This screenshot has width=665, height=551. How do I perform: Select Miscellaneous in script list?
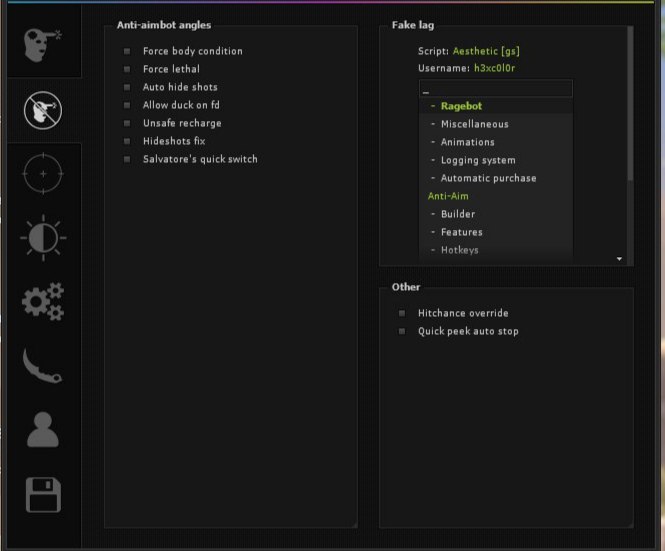(x=495, y=124)
